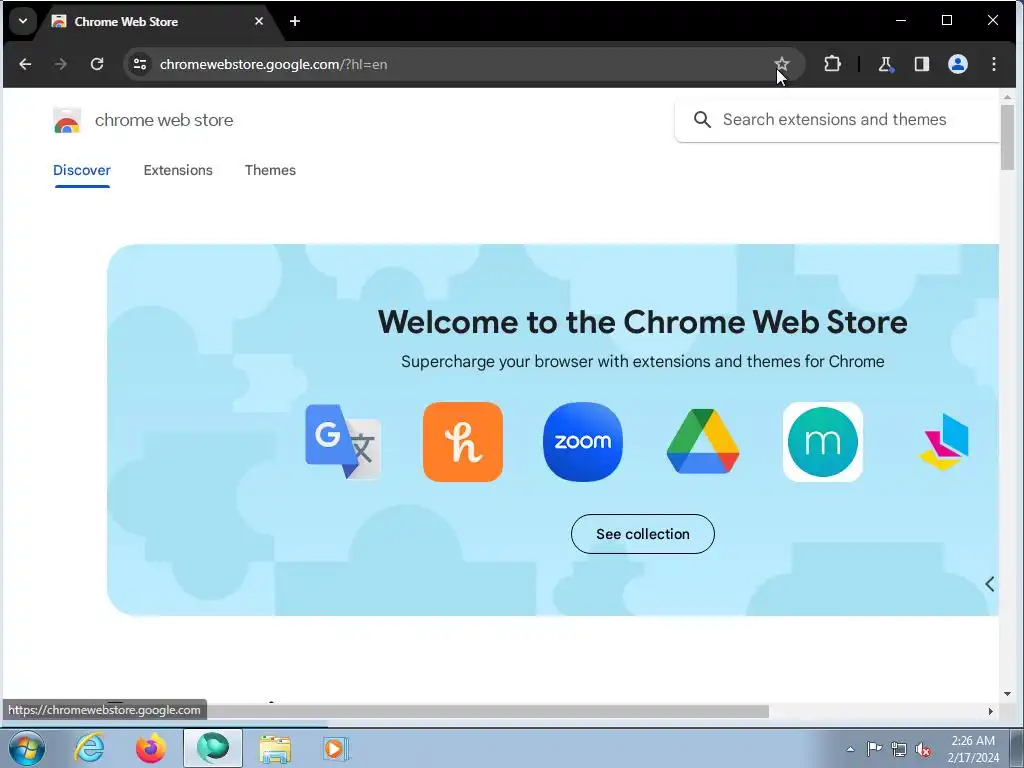1024x768 pixels.
Task: Open Windows Explorer folder on taskbar
Action: coord(275,748)
